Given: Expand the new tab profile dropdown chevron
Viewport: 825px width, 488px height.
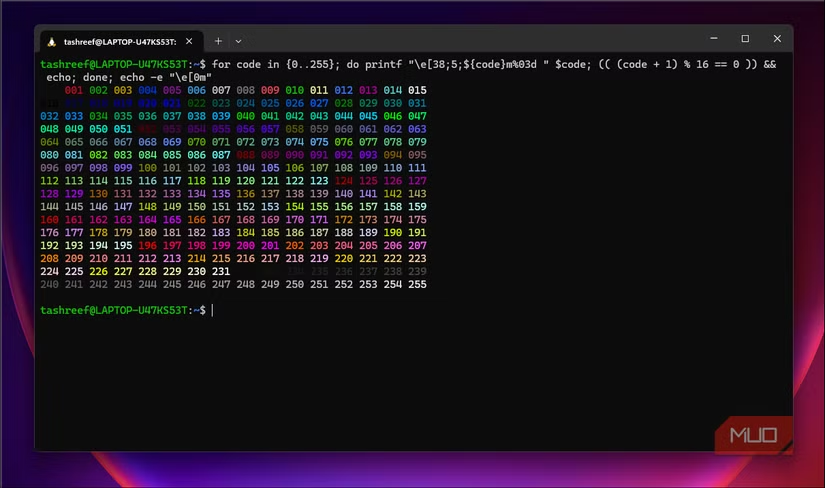Looking at the screenshot, I should (238, 41).
